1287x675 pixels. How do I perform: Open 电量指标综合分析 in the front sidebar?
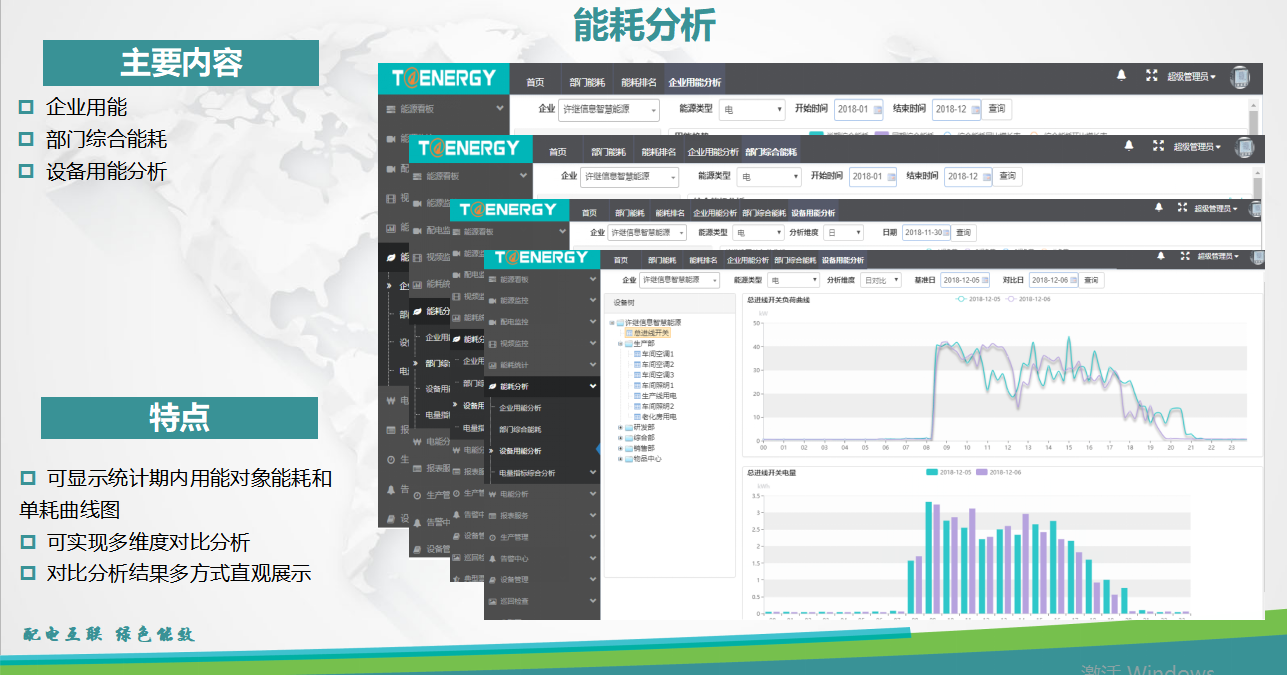[x=527, y=473]
